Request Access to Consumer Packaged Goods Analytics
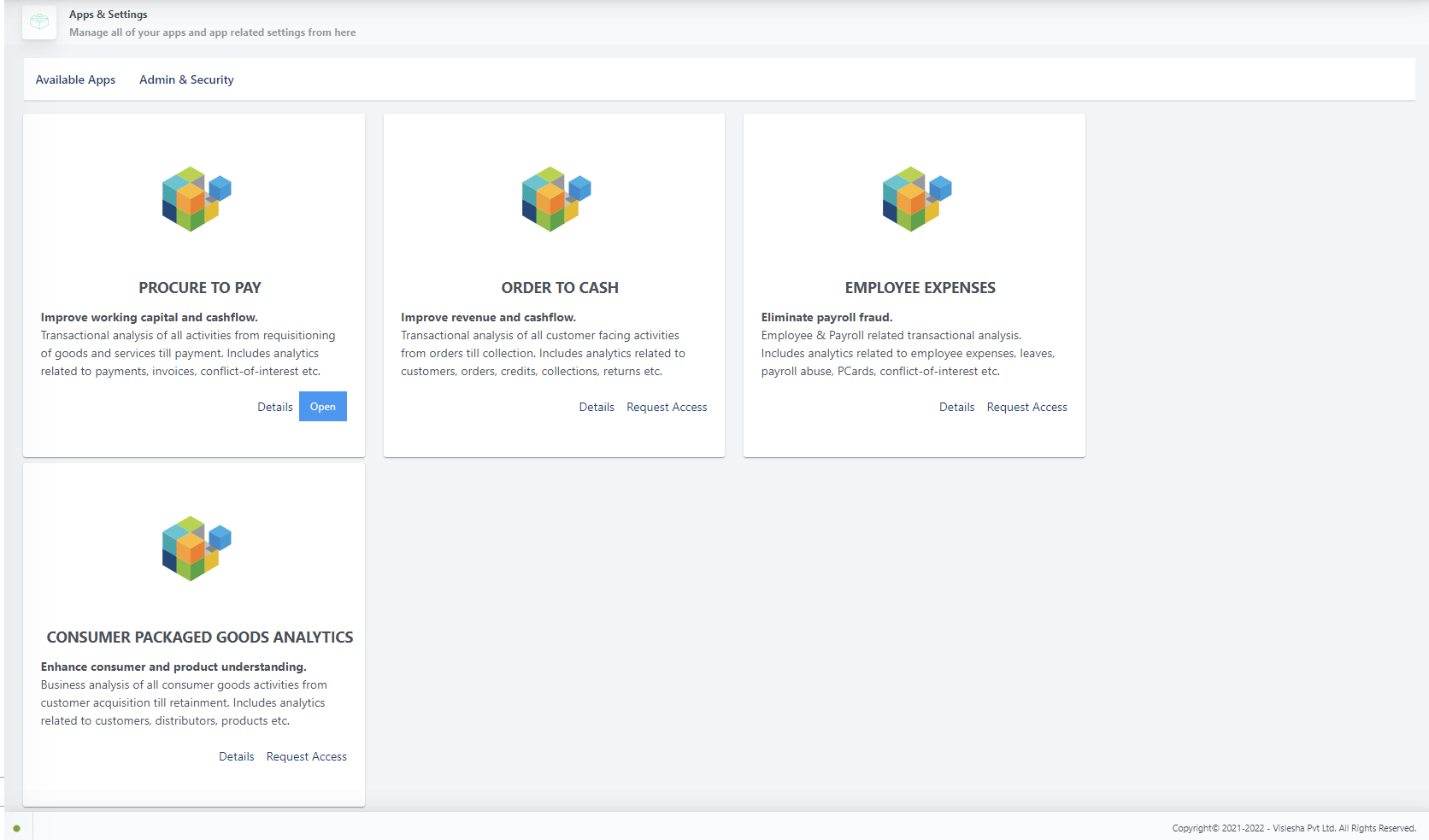The width and height of the screenshot is (1429, 840). point(306,756)
